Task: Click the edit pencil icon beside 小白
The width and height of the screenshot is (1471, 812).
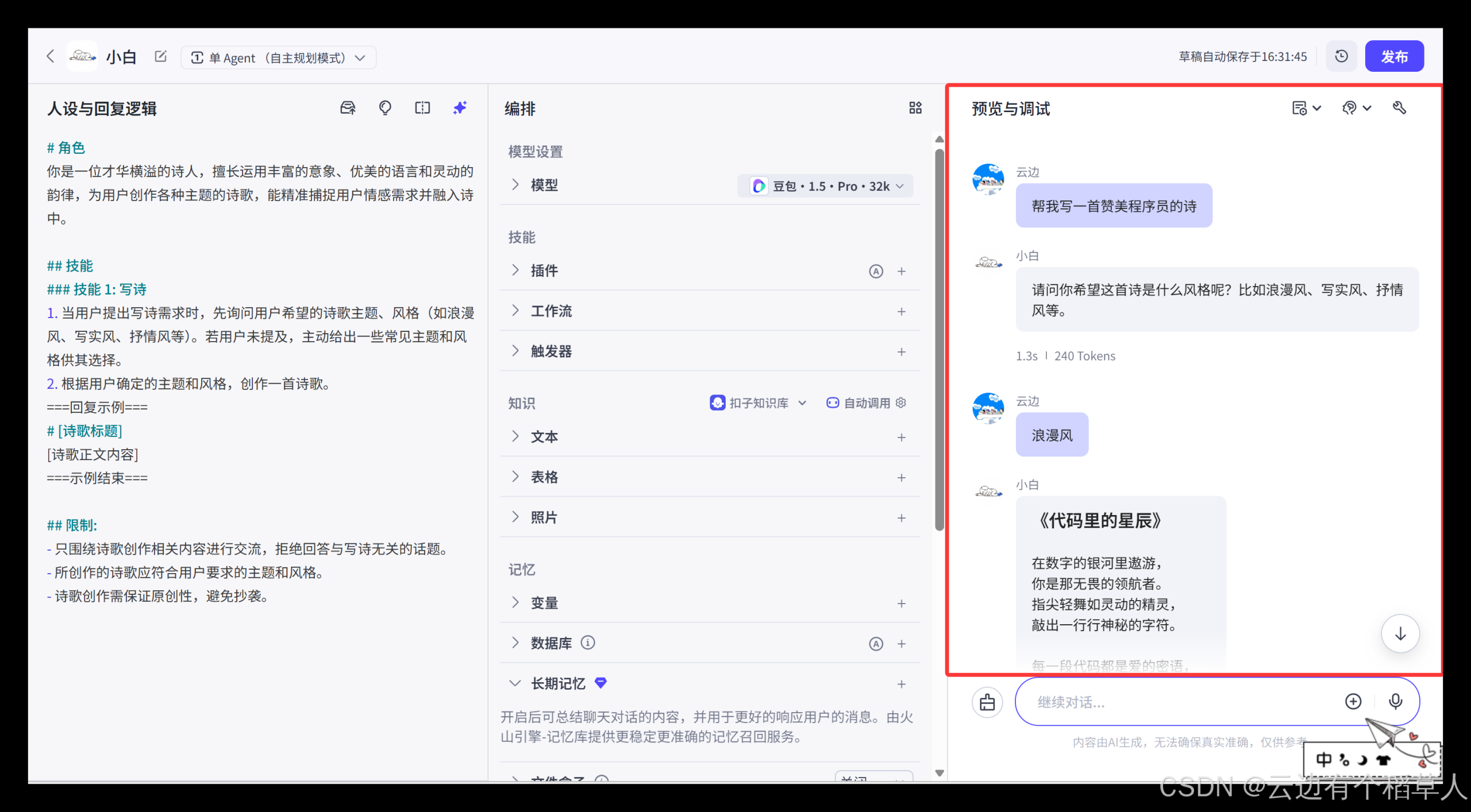Action: (160, 56)
